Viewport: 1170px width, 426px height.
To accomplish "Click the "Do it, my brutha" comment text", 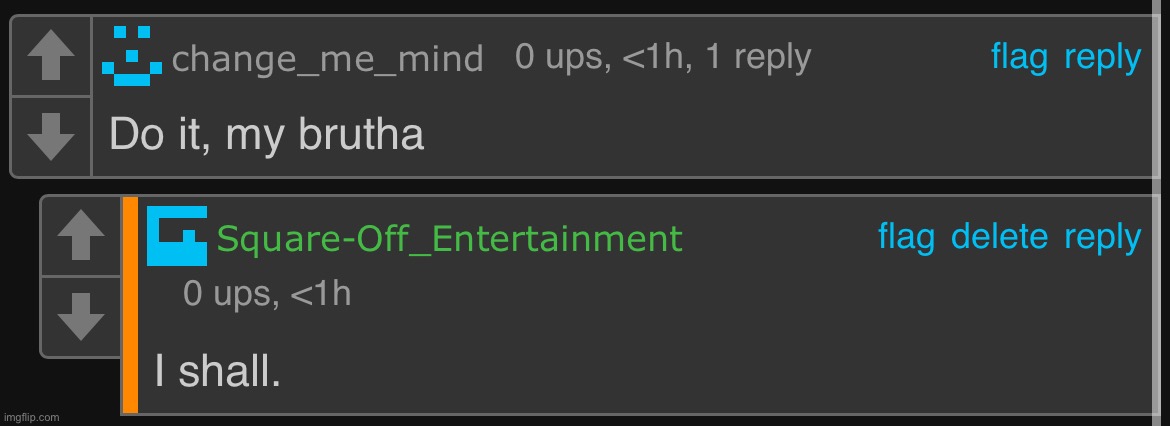I will 266,134.
